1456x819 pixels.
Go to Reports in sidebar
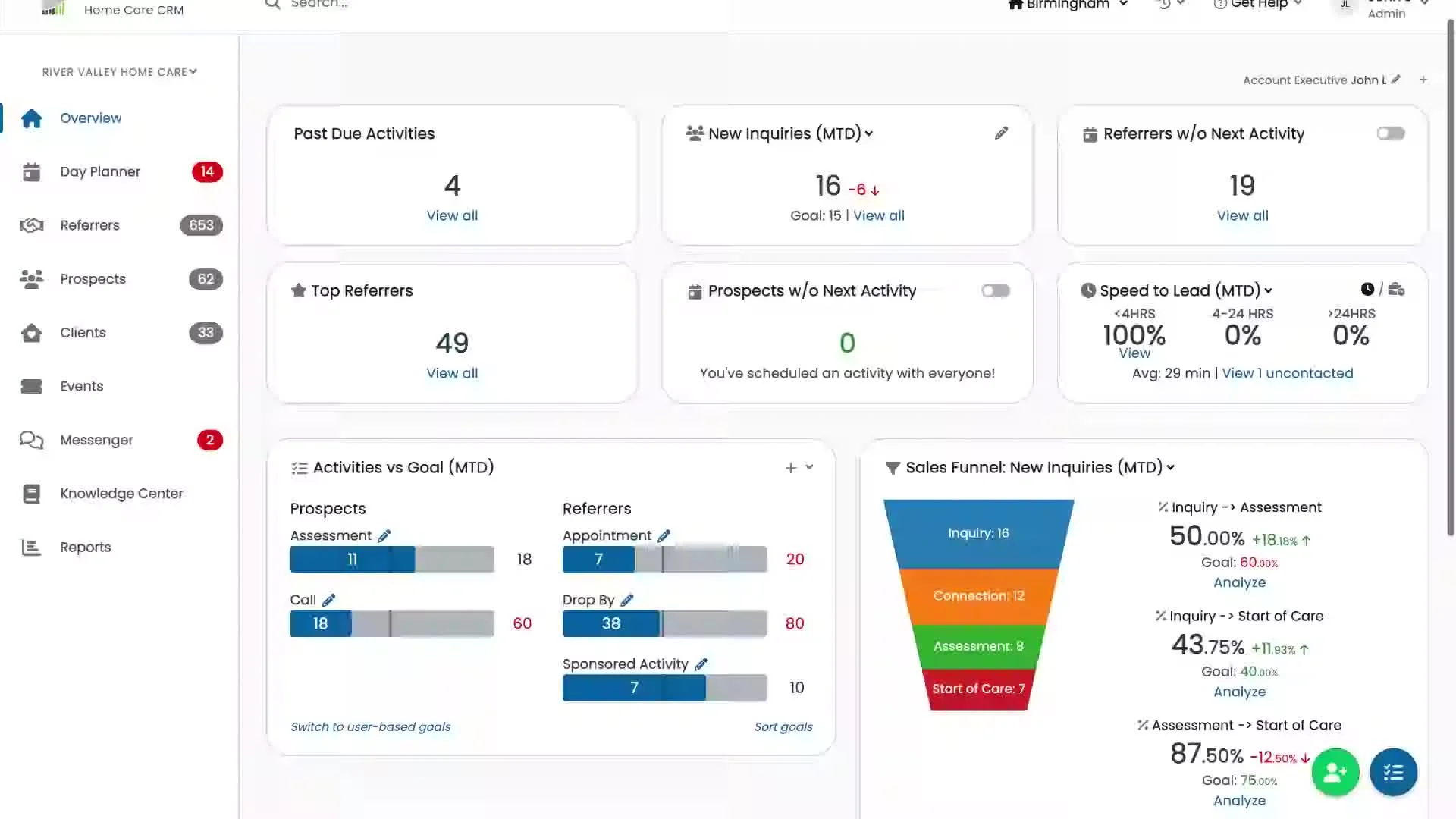tap(85, 548)
